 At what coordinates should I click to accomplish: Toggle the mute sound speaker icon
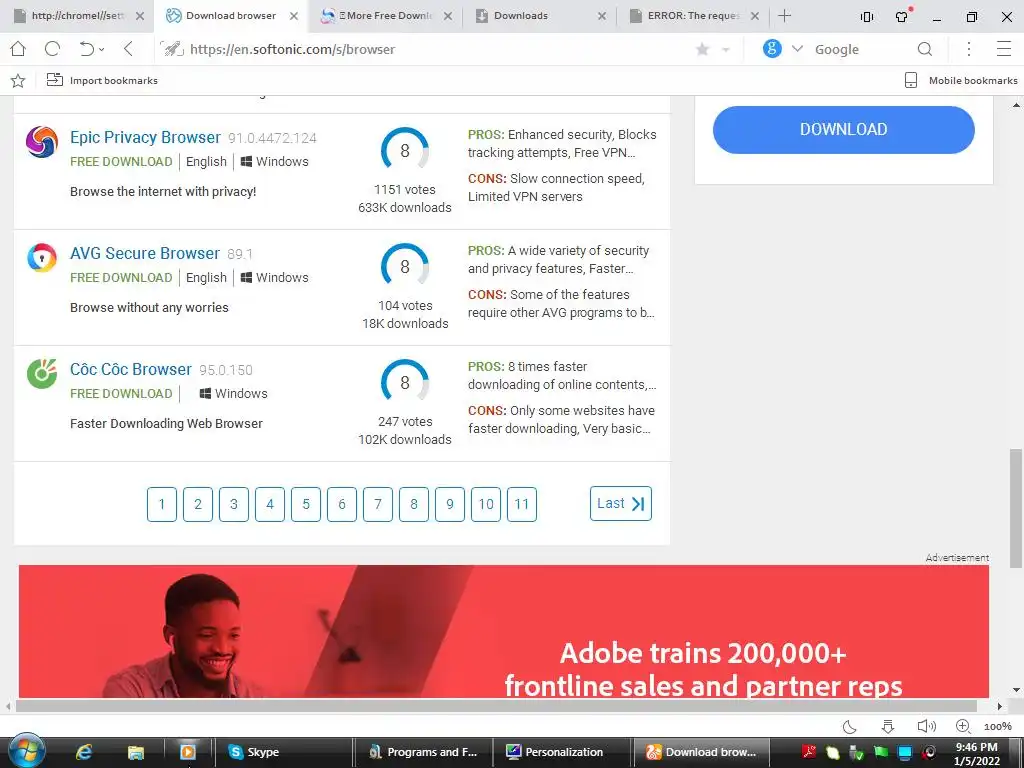click(x=926, y=726)
